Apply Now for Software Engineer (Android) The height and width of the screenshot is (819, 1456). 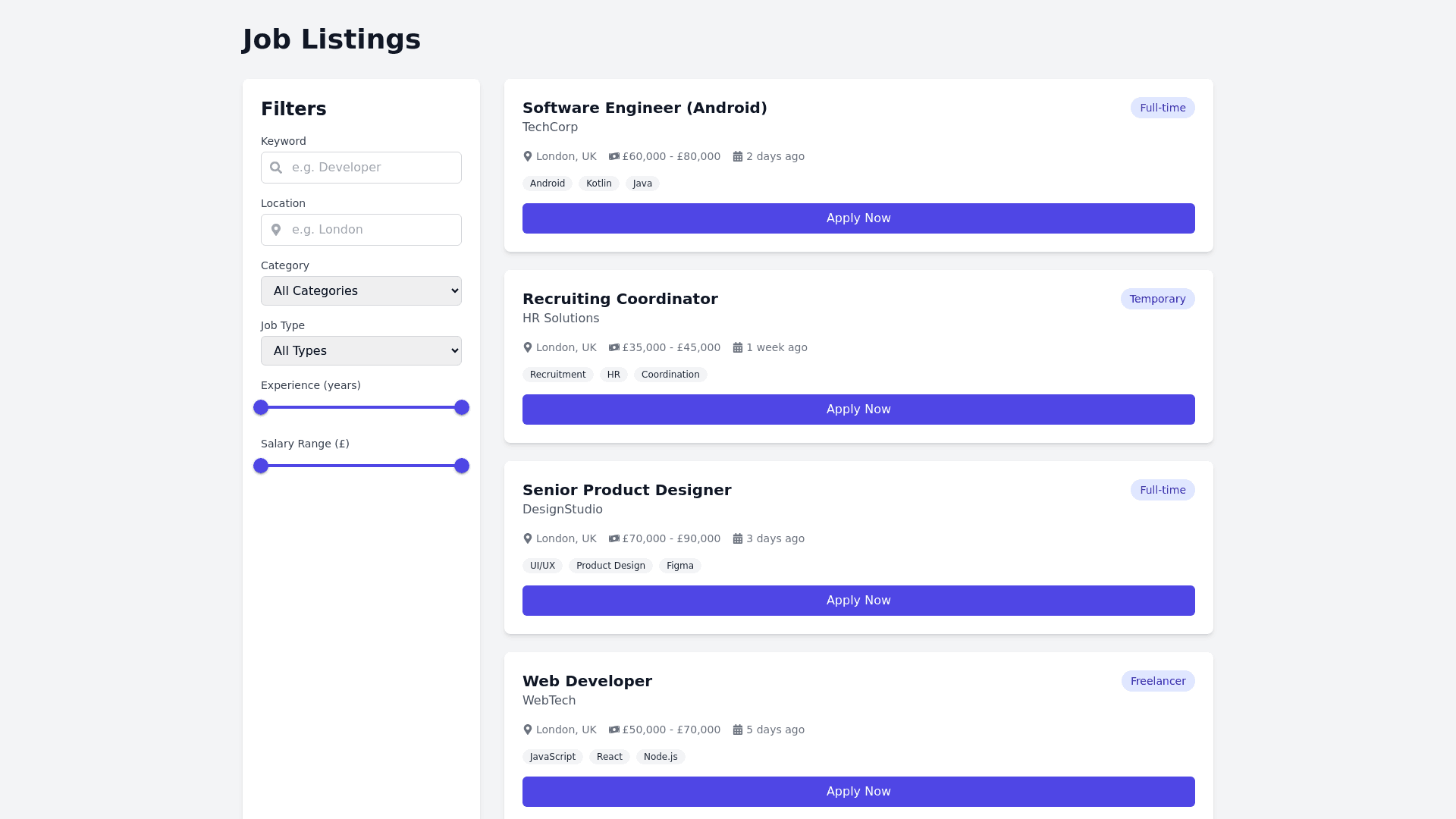(858, 218)
